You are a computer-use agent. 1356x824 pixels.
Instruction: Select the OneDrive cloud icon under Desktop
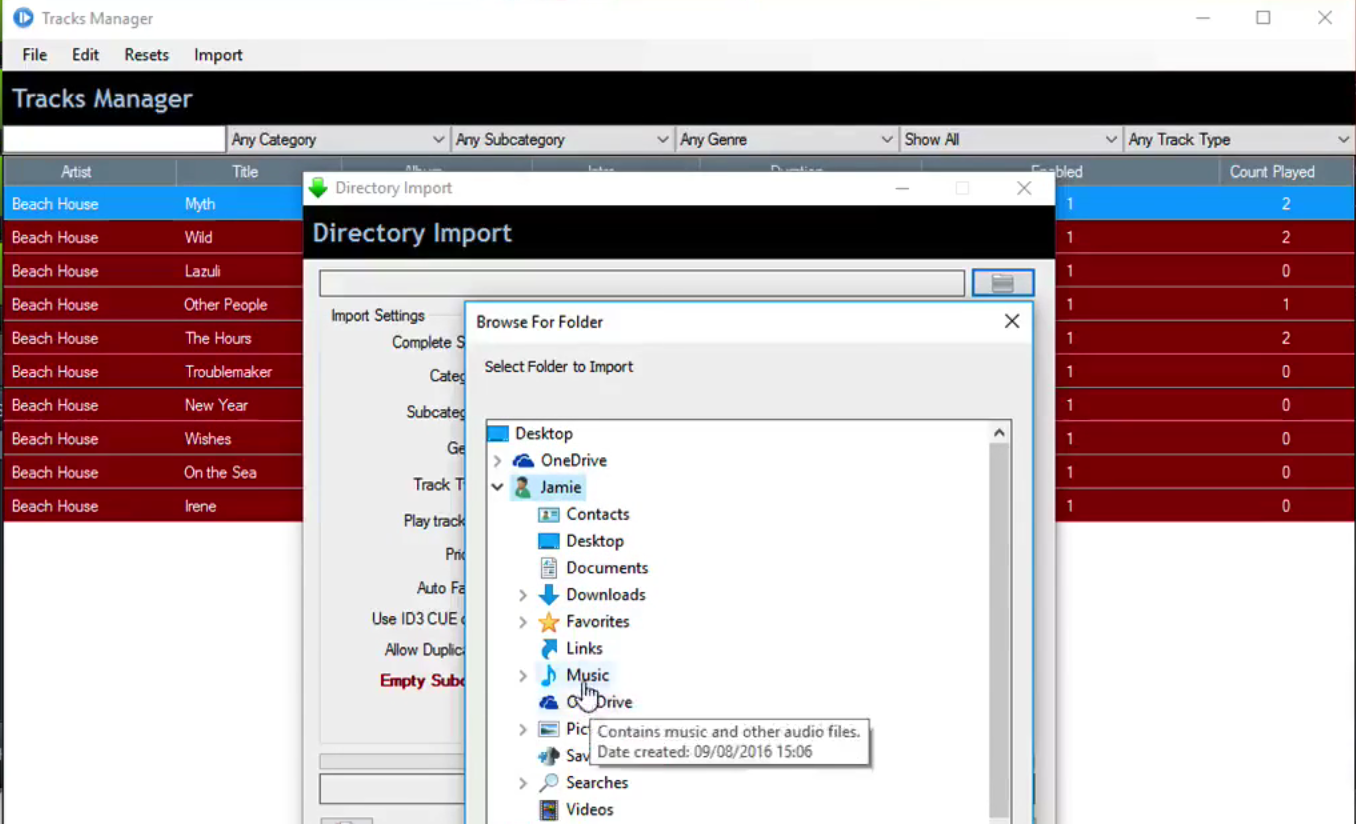[523, 461]
